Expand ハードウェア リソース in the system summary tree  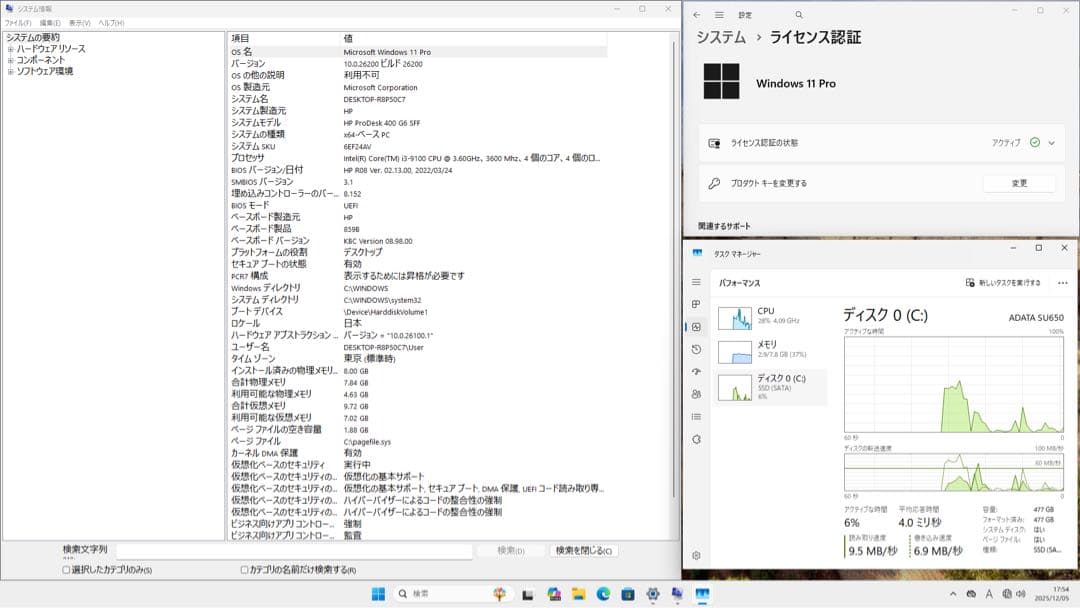click(x=11, y=48)
